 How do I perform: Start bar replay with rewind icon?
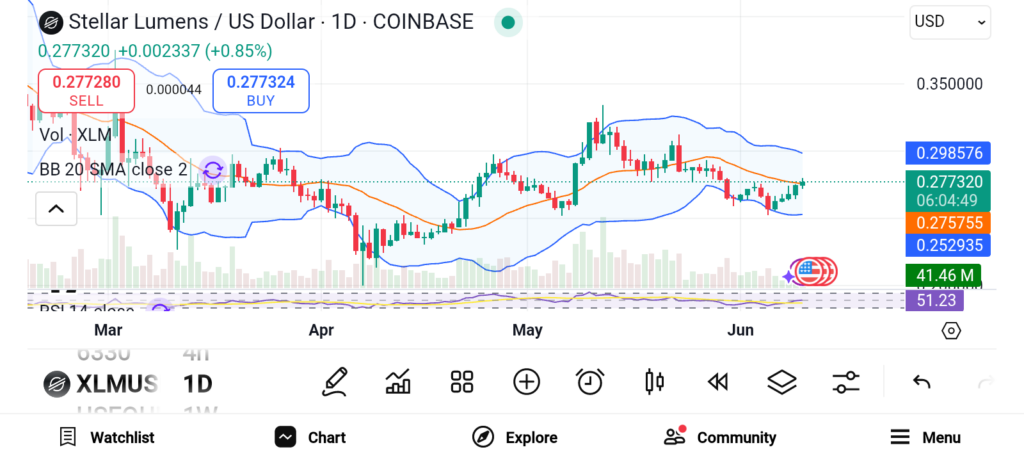click(717, 381)
